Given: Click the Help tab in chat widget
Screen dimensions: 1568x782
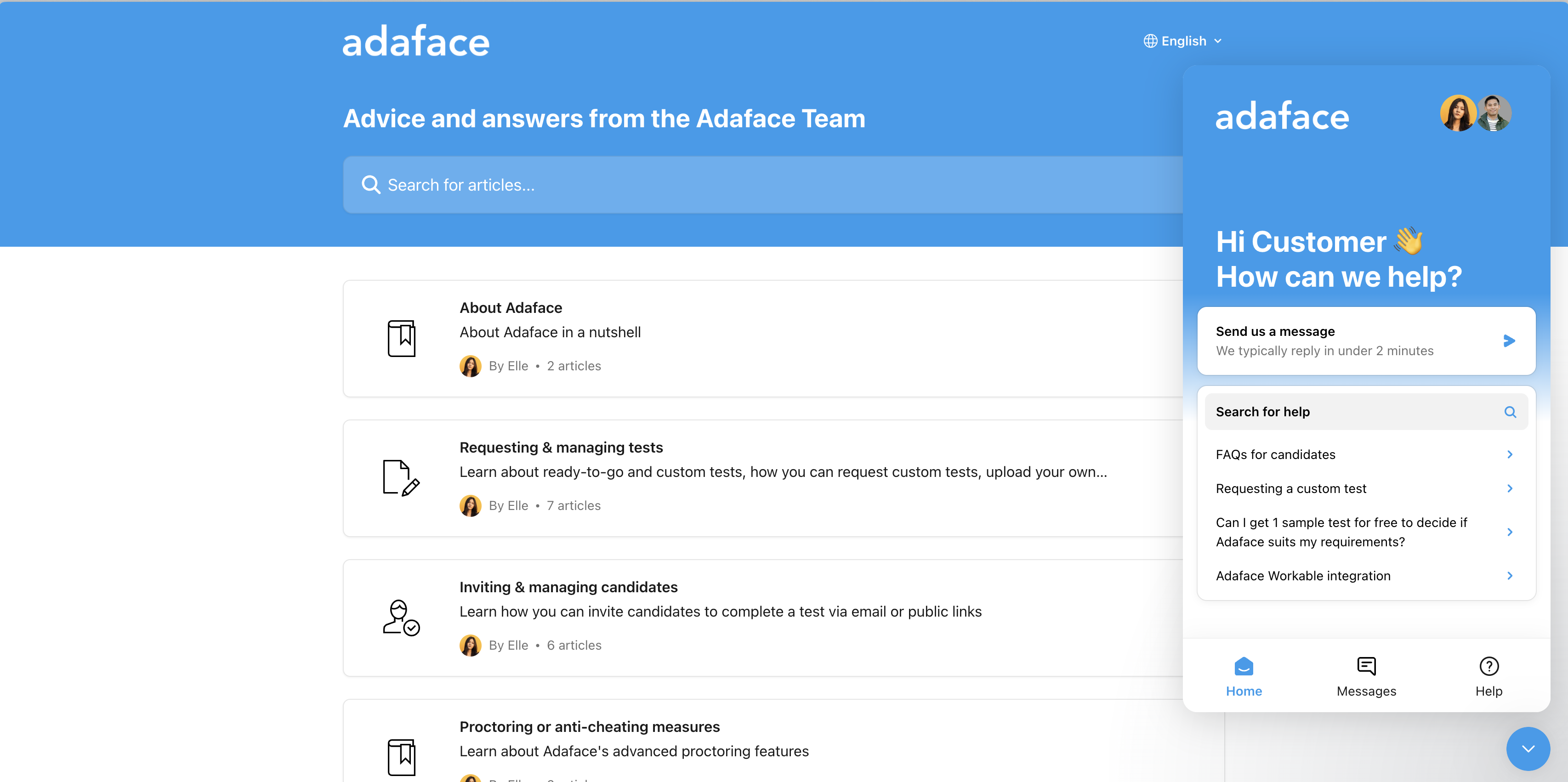Looking at the screenshot, I should point(1489,676).
